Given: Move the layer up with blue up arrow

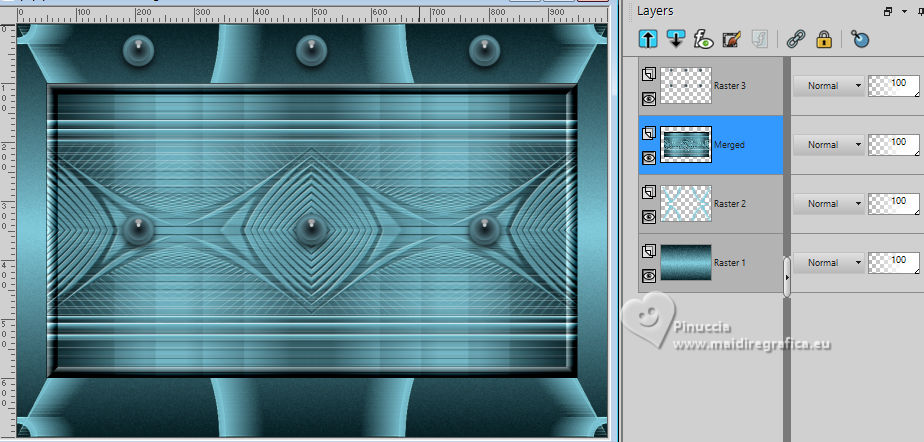Looking at the screenshot, I should pyautogui.click(x=649, y=39).
